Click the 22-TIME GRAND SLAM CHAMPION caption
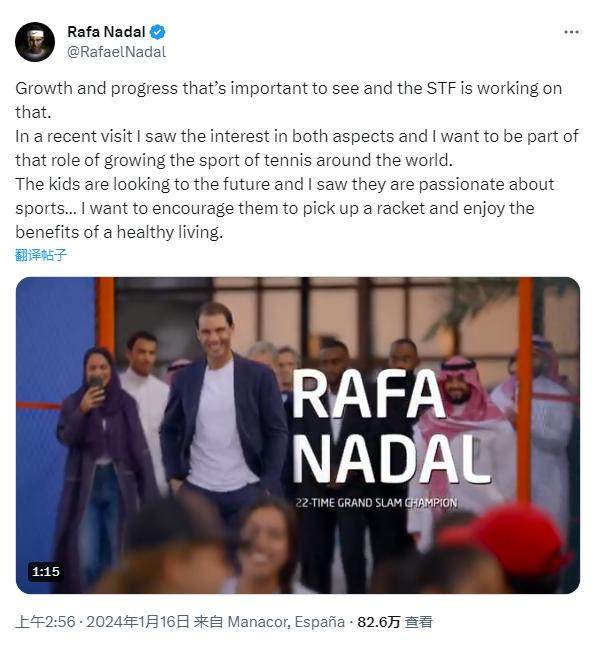The image size is (596, 647). click(x=376, y=503)
